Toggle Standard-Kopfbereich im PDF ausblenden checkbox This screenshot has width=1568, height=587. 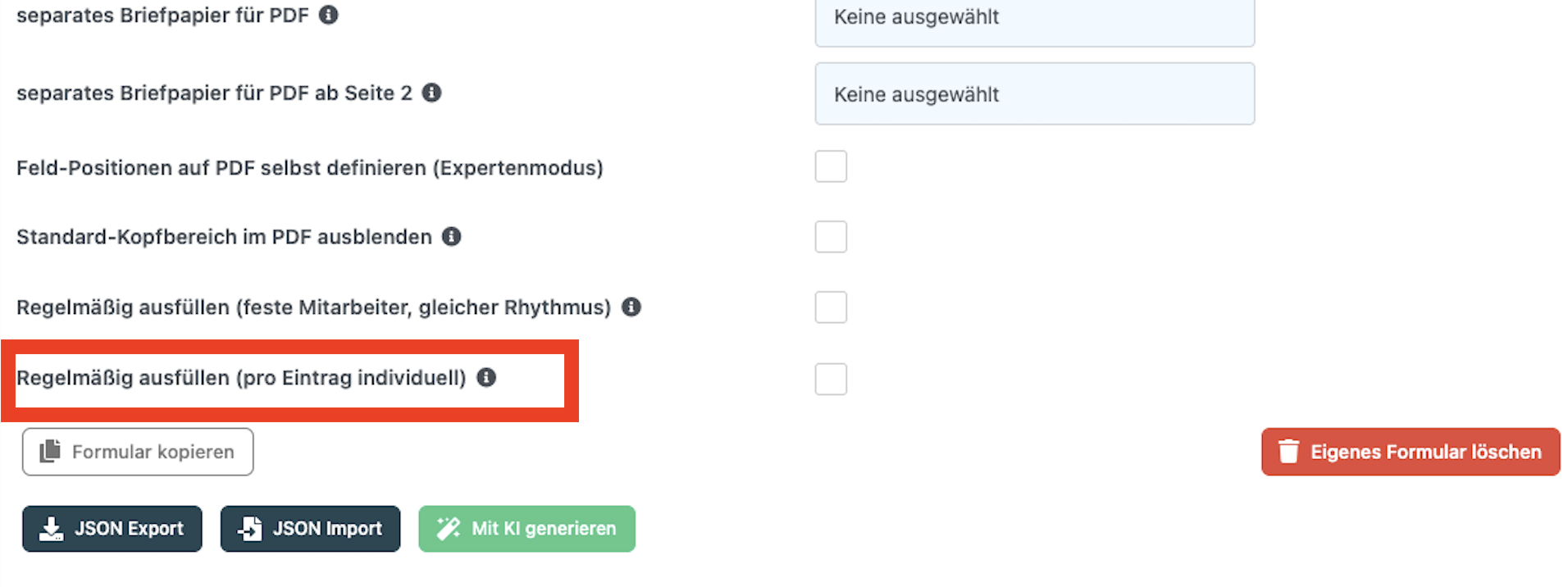pos(830,237)
